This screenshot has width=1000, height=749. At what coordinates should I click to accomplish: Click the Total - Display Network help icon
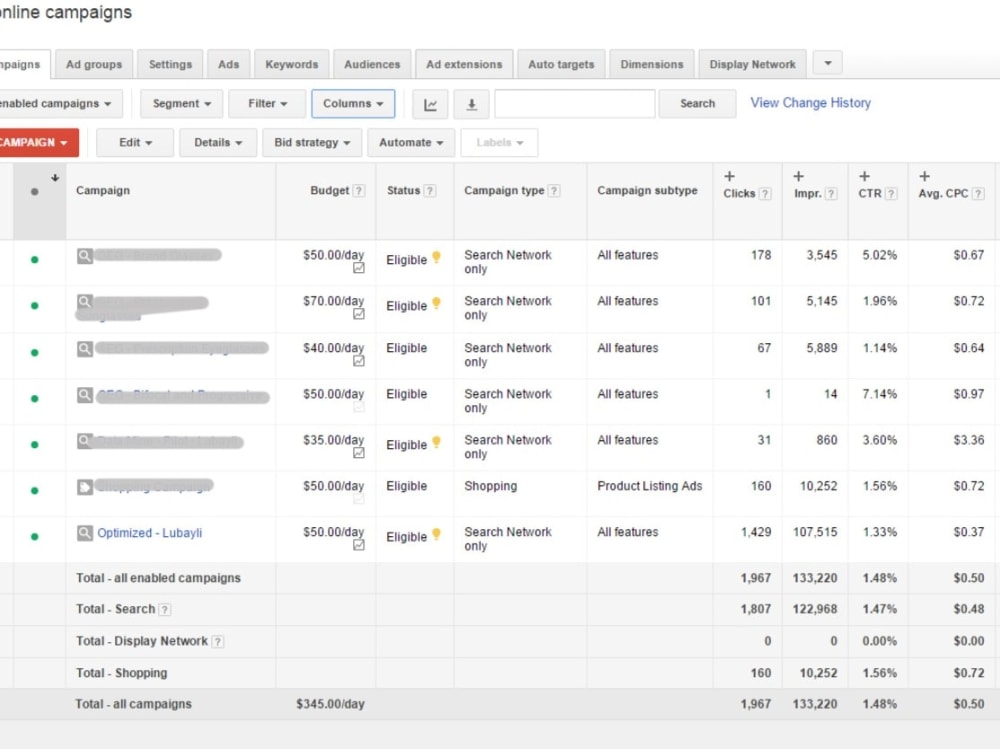point(217,642)
